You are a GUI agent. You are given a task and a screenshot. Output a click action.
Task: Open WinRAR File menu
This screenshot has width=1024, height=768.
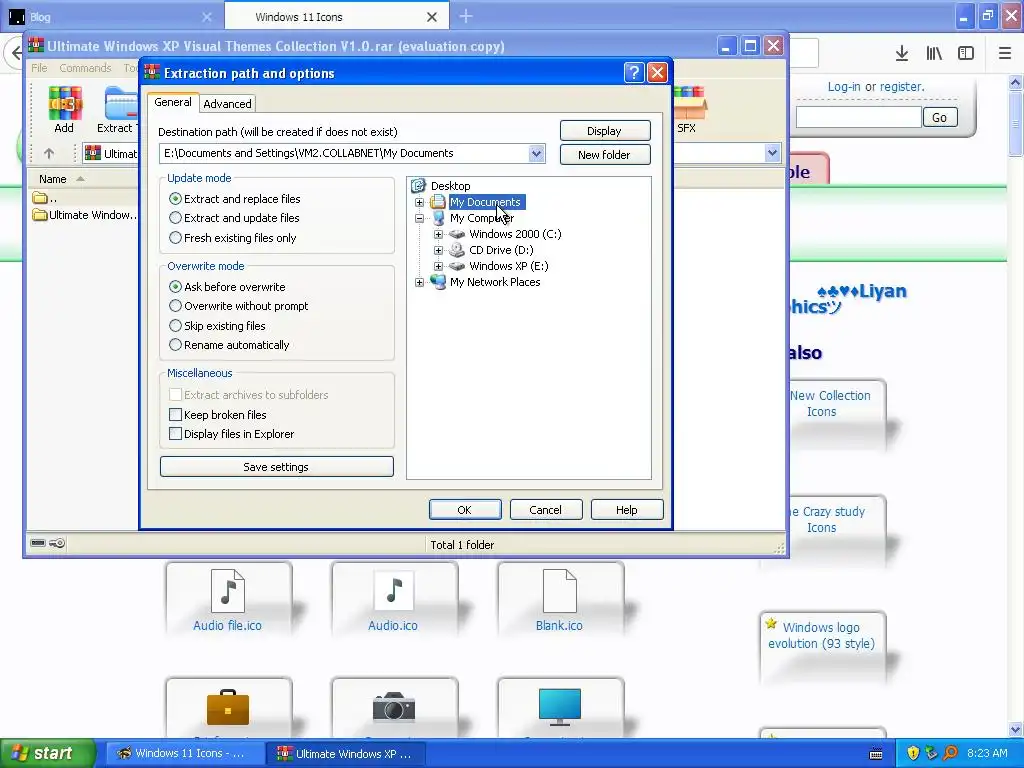click(x=39, y=68)
